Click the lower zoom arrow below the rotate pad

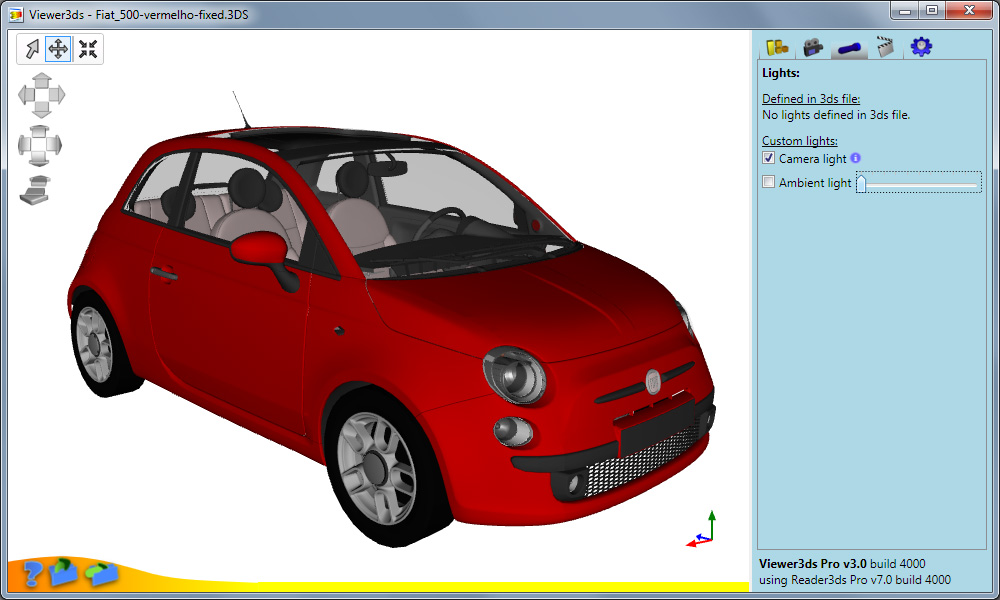pyautogui.click(x=34, y=196)
